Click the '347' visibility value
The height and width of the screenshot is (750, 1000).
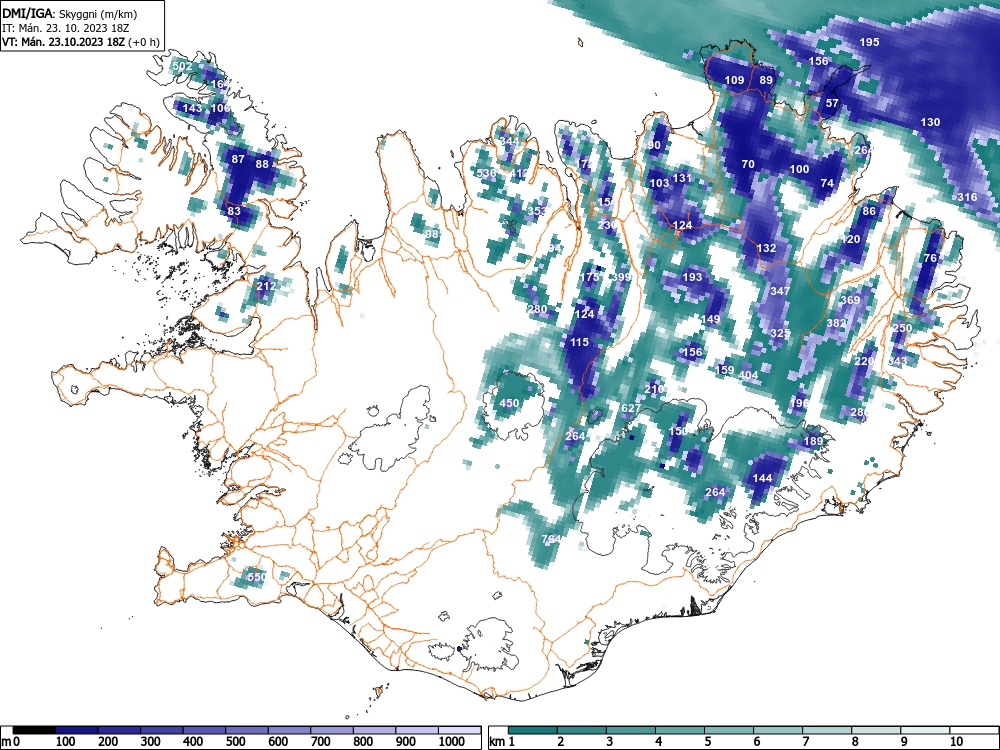click(x=781, y=291)
